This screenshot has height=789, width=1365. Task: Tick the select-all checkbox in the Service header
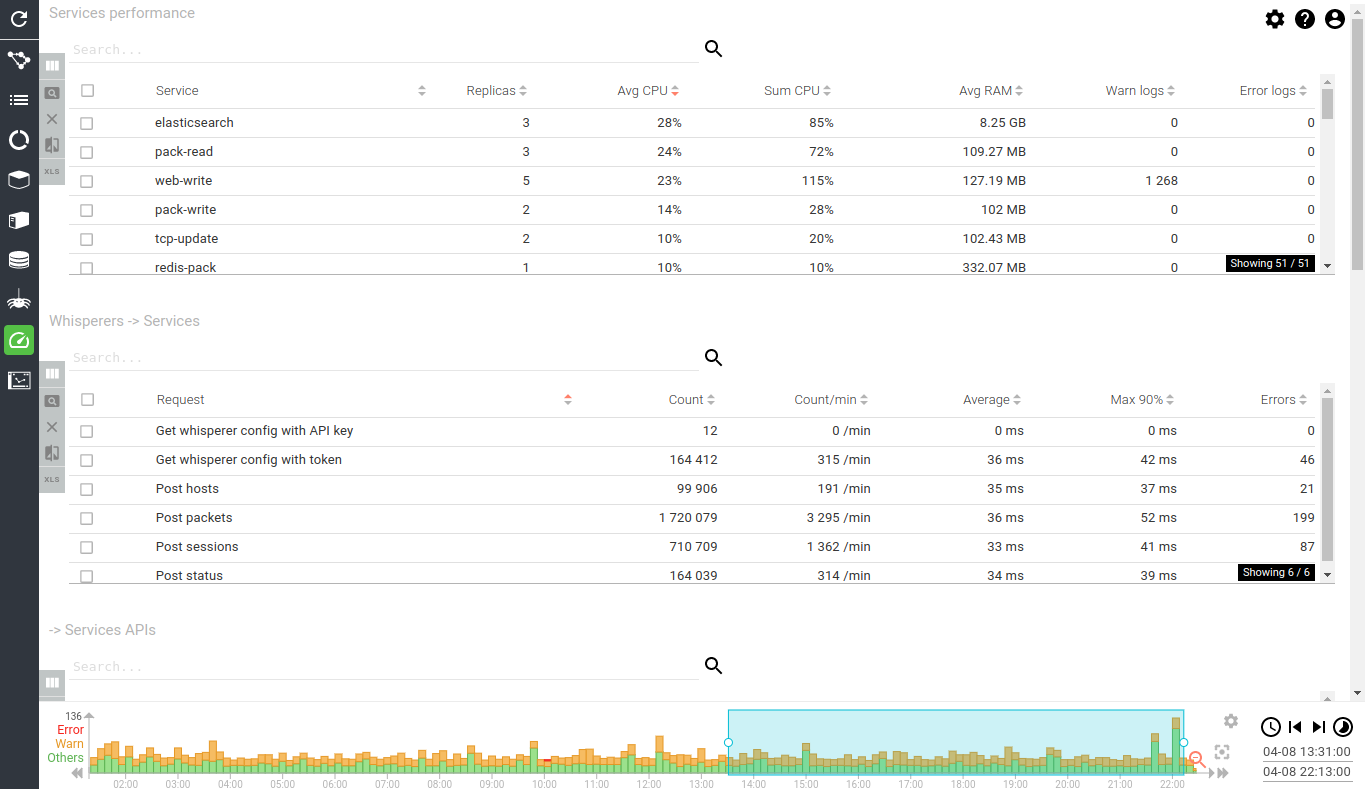87,90
